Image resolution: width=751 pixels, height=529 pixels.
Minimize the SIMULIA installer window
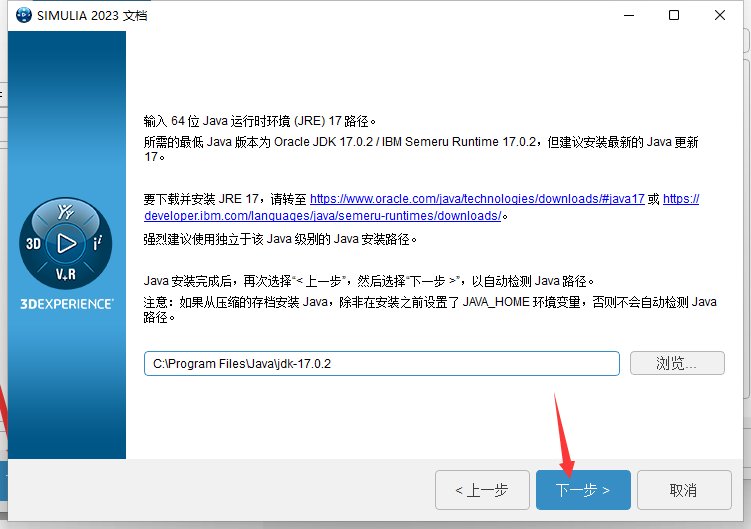point(628,16)
